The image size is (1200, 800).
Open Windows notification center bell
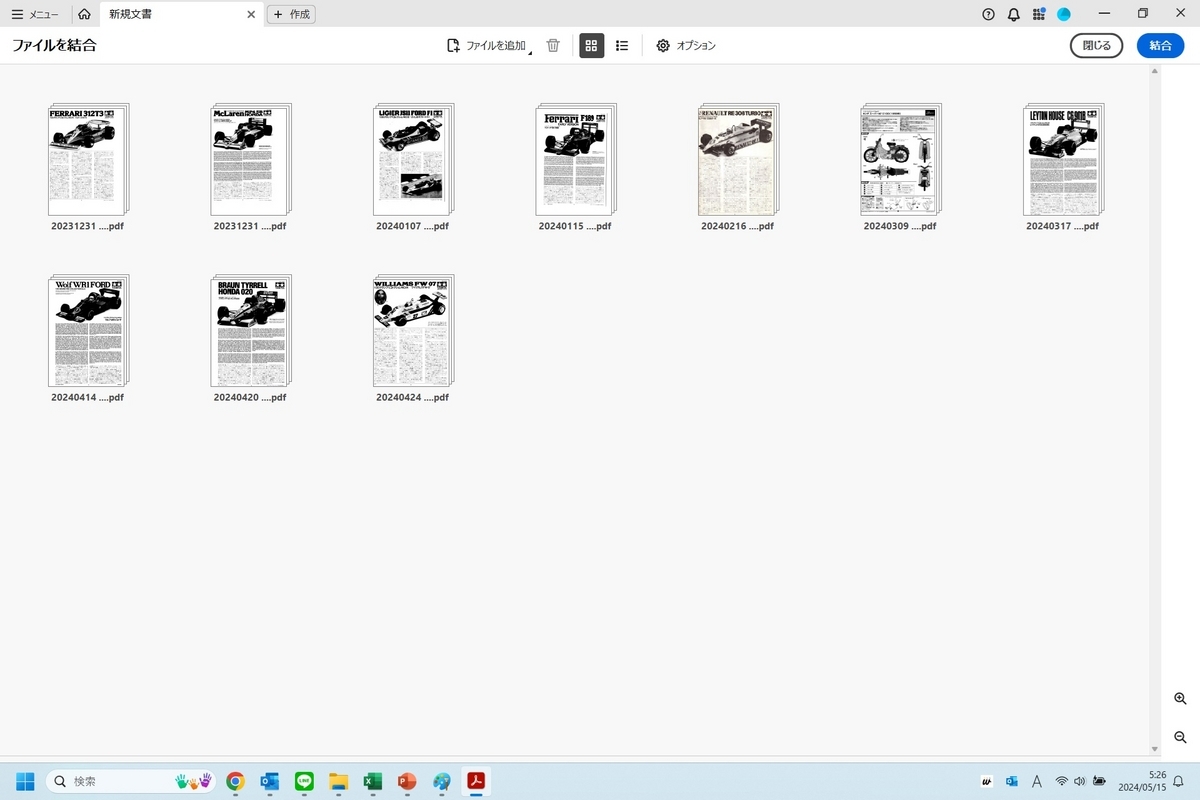point(1179,781)
